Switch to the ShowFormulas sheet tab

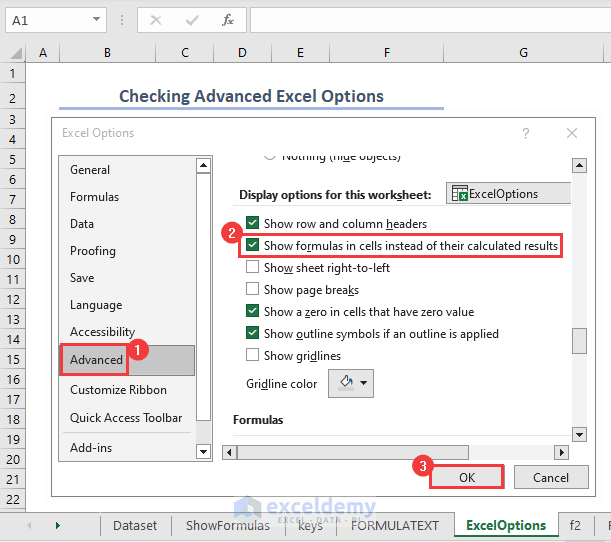(x=228, y=526)
